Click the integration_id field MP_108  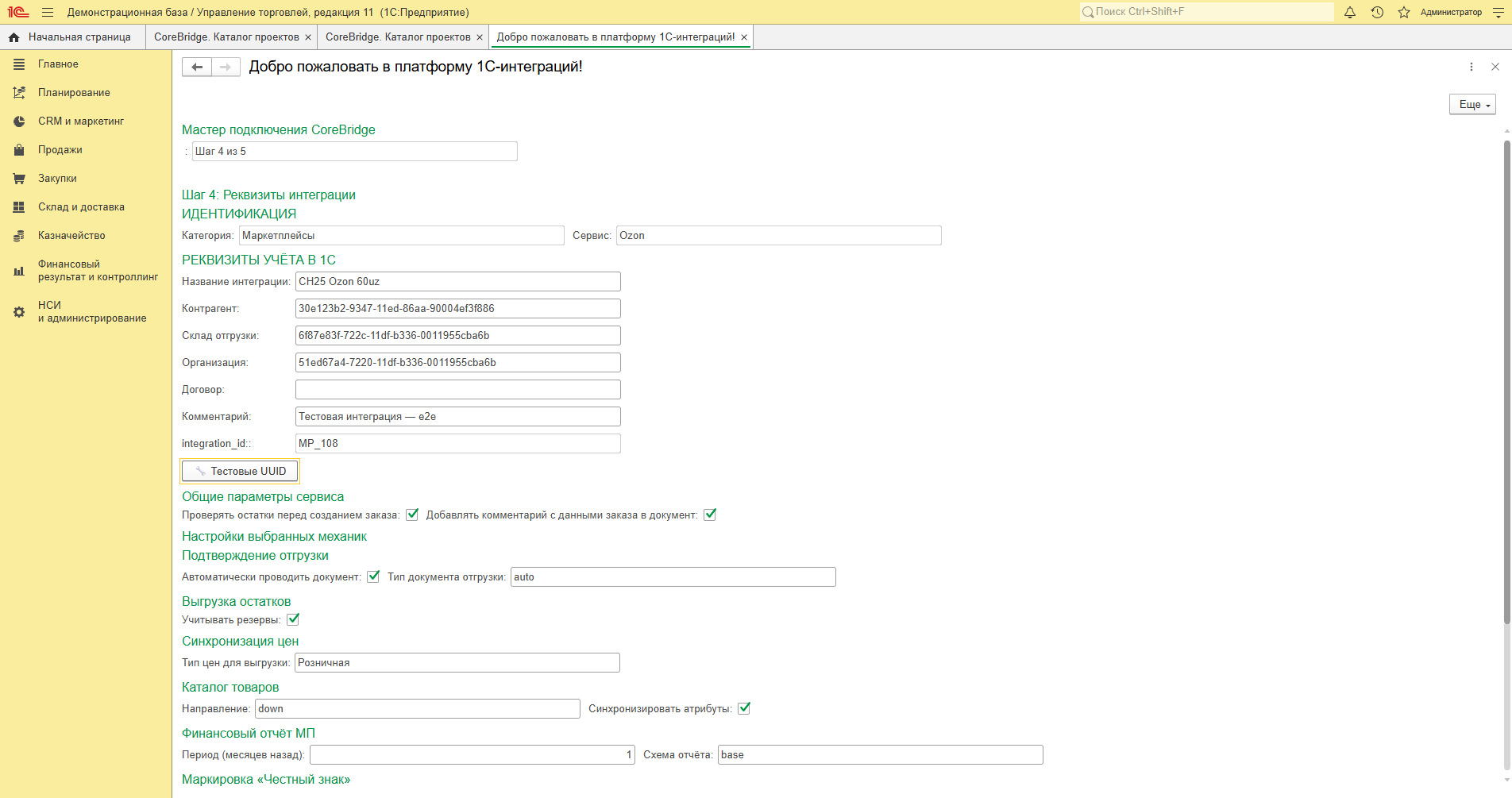tap(458, 444)
